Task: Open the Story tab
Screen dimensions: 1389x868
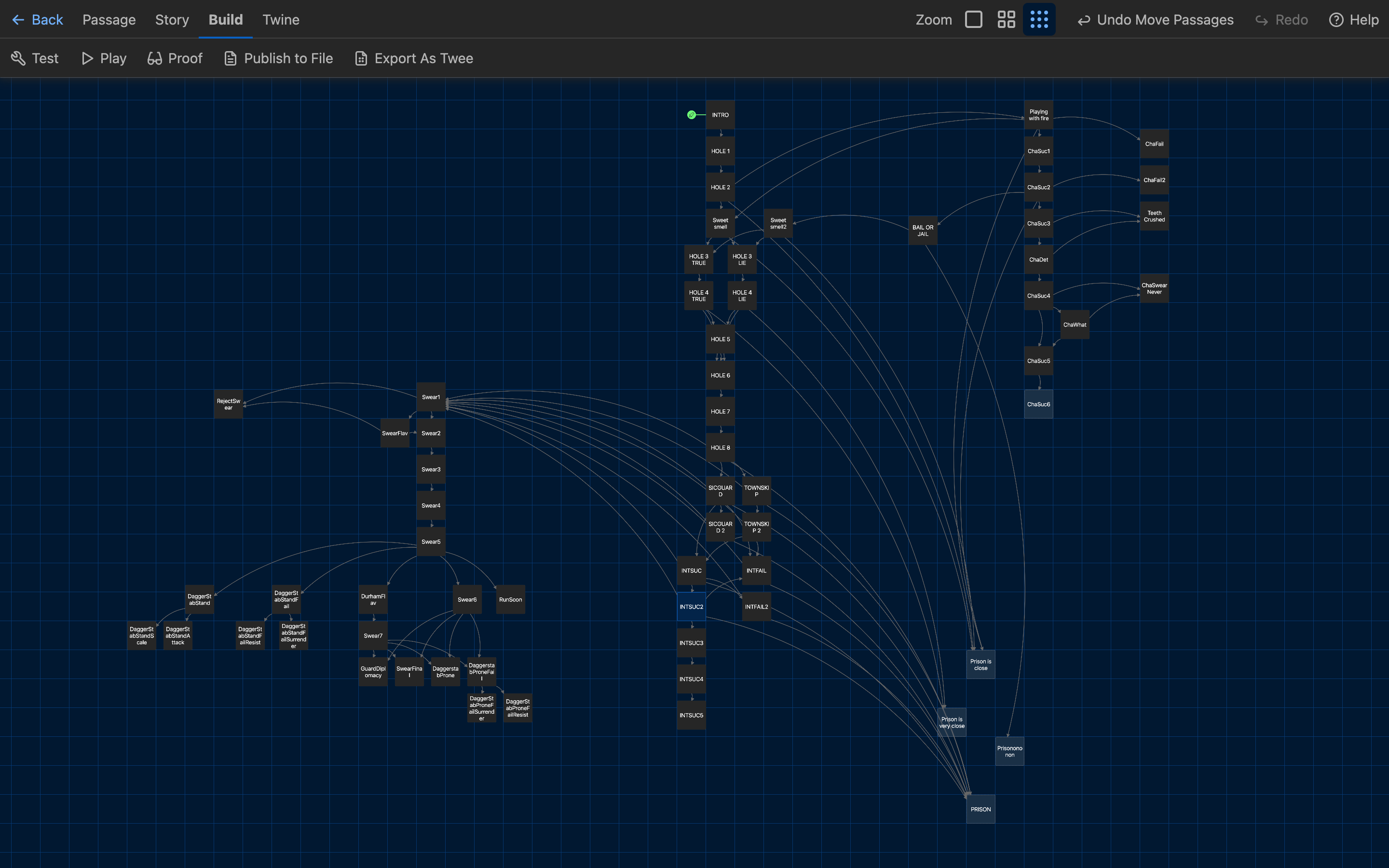Action: [x=172, y=19]
